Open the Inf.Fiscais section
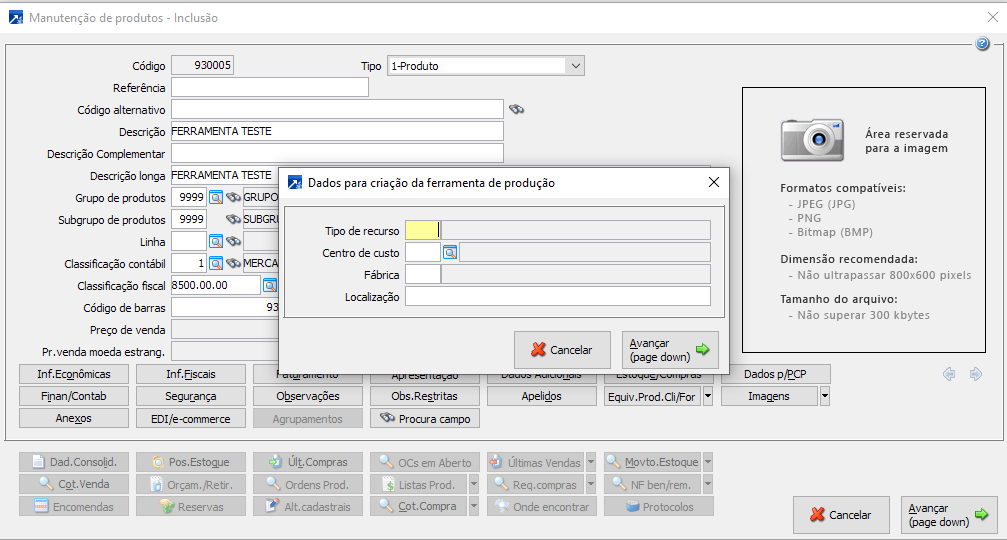The height and width of the screenshot is (540, 1007). click(x=191, y=374)
